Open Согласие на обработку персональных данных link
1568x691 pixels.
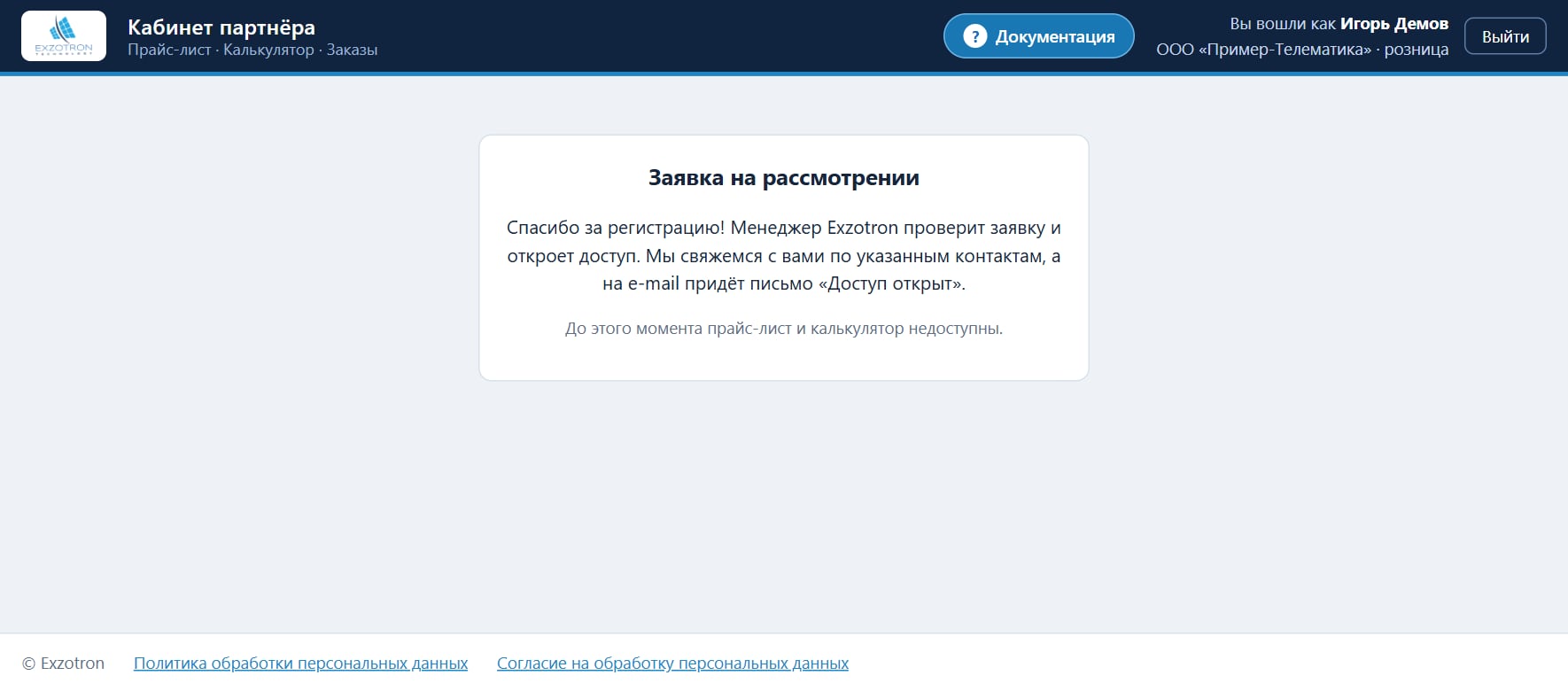pyautogui.click(x=672, y=663)
